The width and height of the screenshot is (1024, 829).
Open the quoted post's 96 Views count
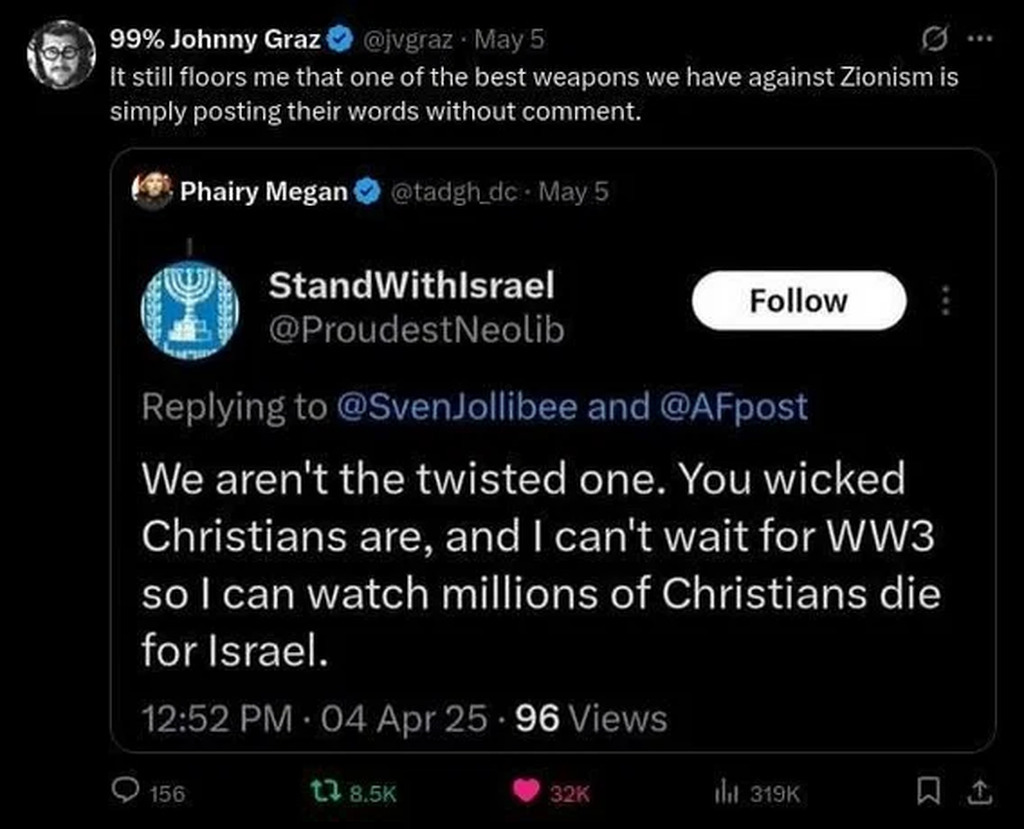pos(592,719)
